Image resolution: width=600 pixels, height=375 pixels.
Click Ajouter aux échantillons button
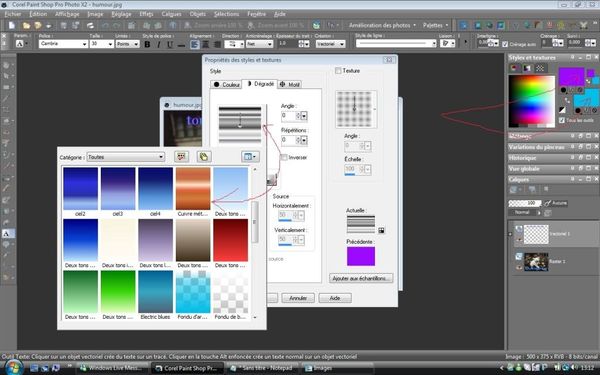point(361,278)
